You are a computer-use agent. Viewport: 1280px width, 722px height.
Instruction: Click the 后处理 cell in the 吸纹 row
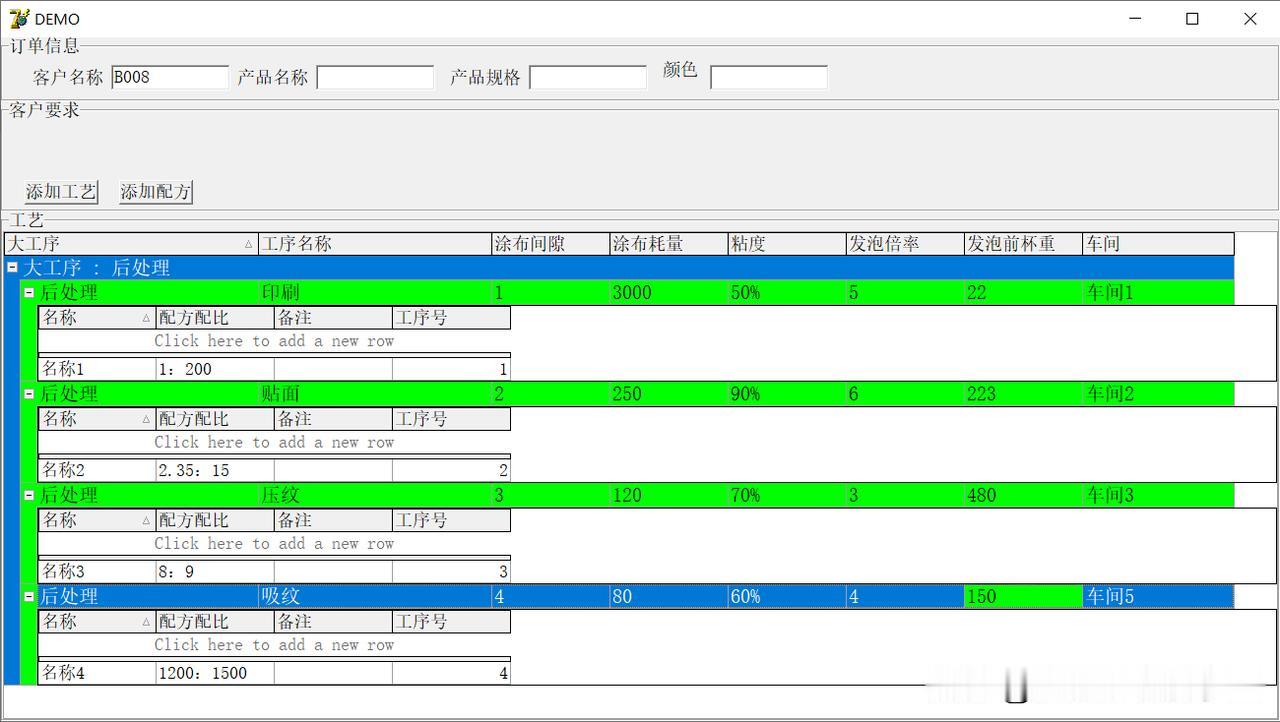[148, 596]
